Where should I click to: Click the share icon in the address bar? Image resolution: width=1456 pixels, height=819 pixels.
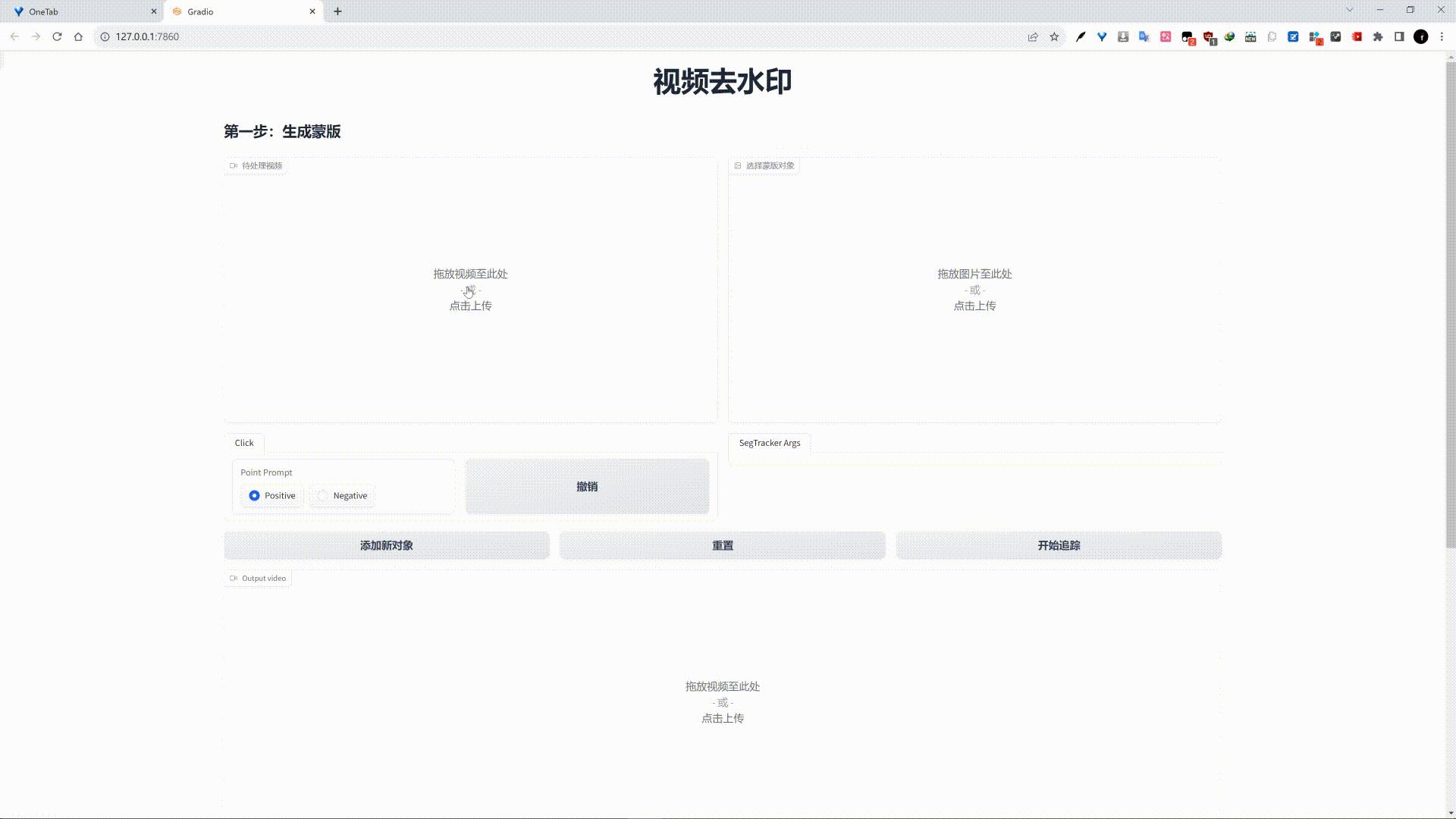1032,36
